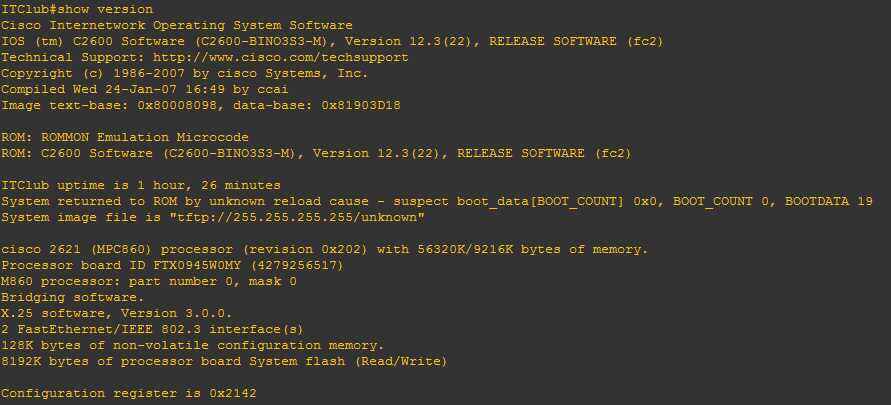Click the cisco.com techsupport URL
Image resolution: width=891 pixels, height=405 pixels.
tap(281, 57)
